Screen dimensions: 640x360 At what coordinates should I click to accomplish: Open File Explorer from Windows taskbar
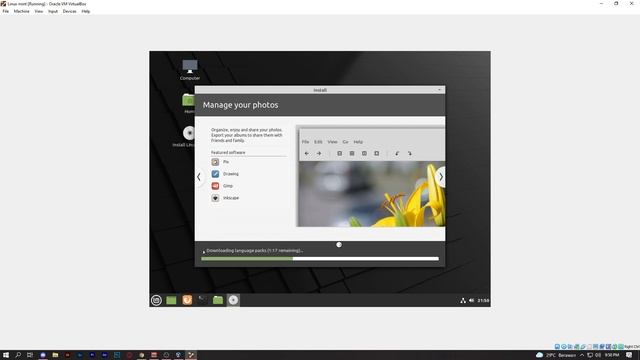55,355
